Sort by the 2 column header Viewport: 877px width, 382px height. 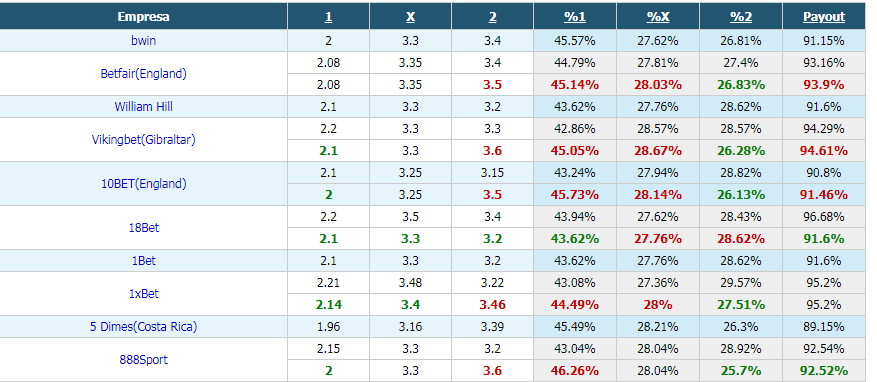click(493, 17)
